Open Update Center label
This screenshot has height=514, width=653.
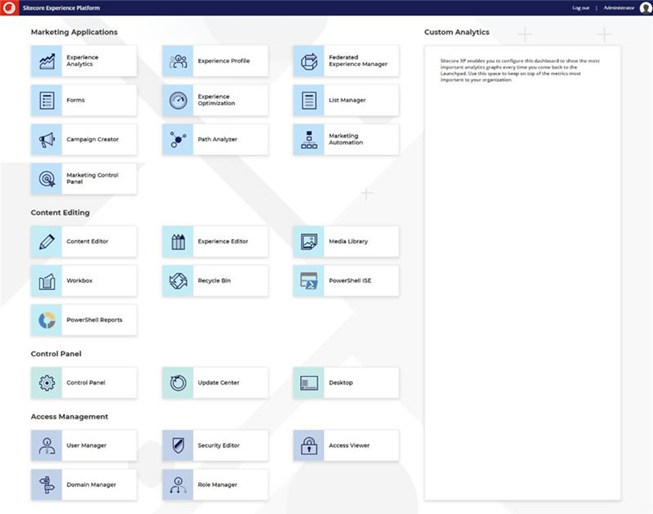219,383
